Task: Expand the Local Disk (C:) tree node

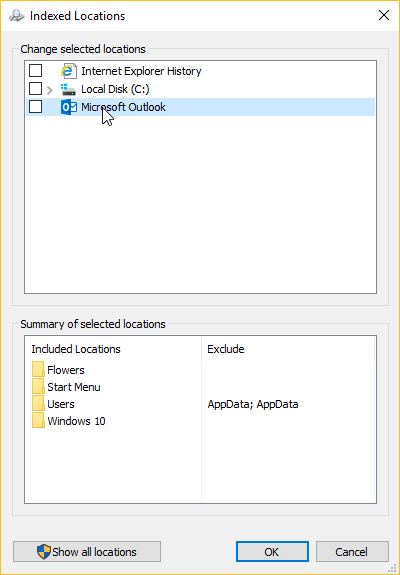Action: click(x=50, y=89)
